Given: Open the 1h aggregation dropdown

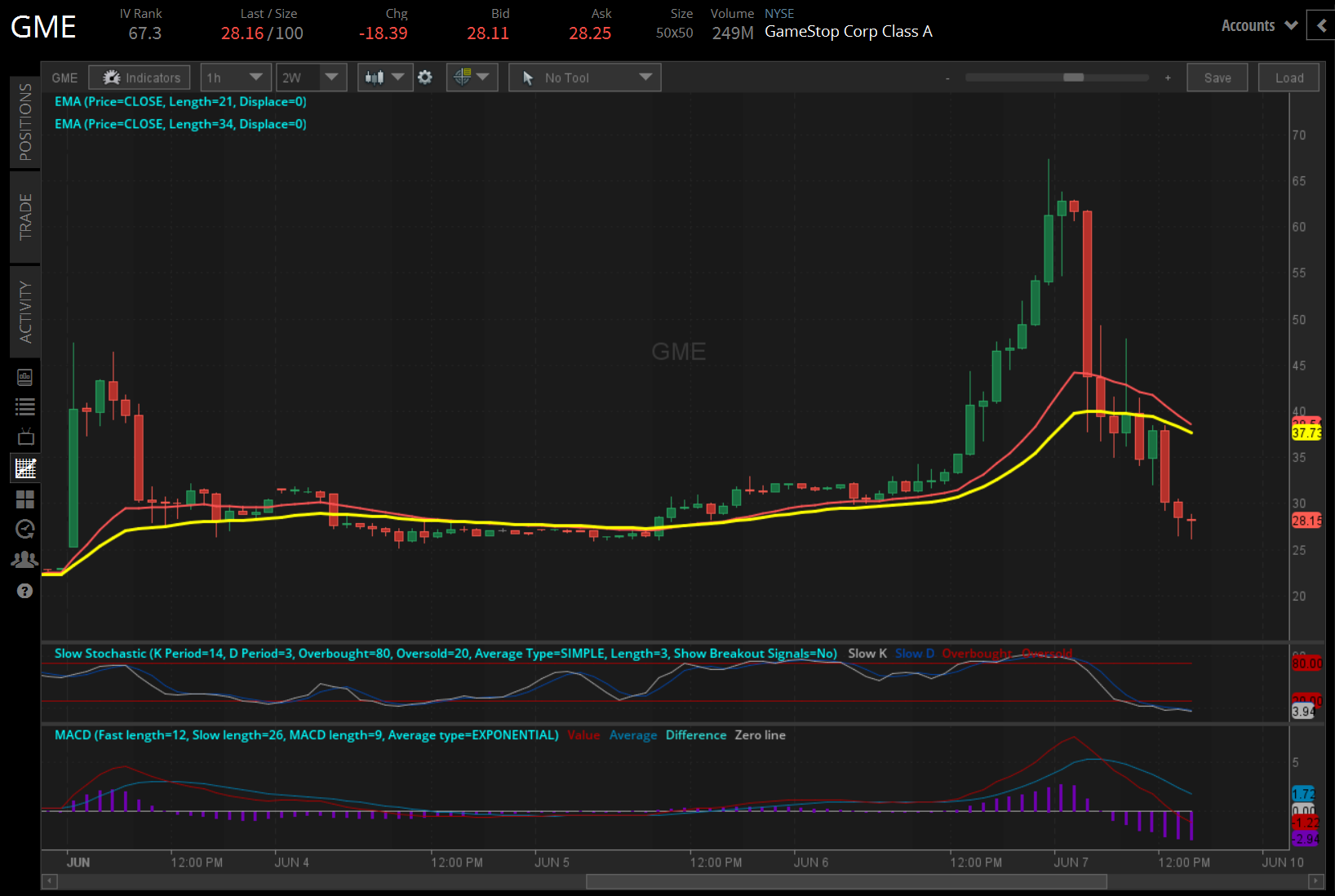Looking at the screenshot, I should [x=236, y=78].
